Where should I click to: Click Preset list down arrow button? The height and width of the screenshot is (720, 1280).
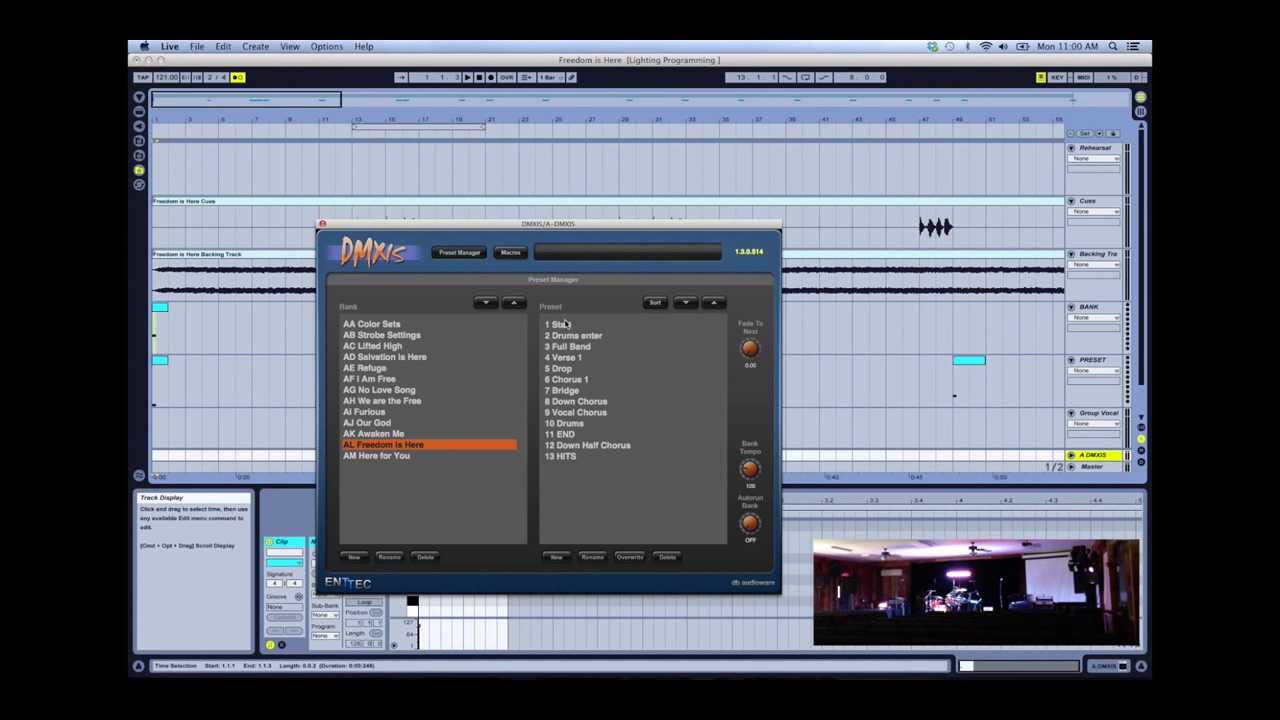click(685, 303)
